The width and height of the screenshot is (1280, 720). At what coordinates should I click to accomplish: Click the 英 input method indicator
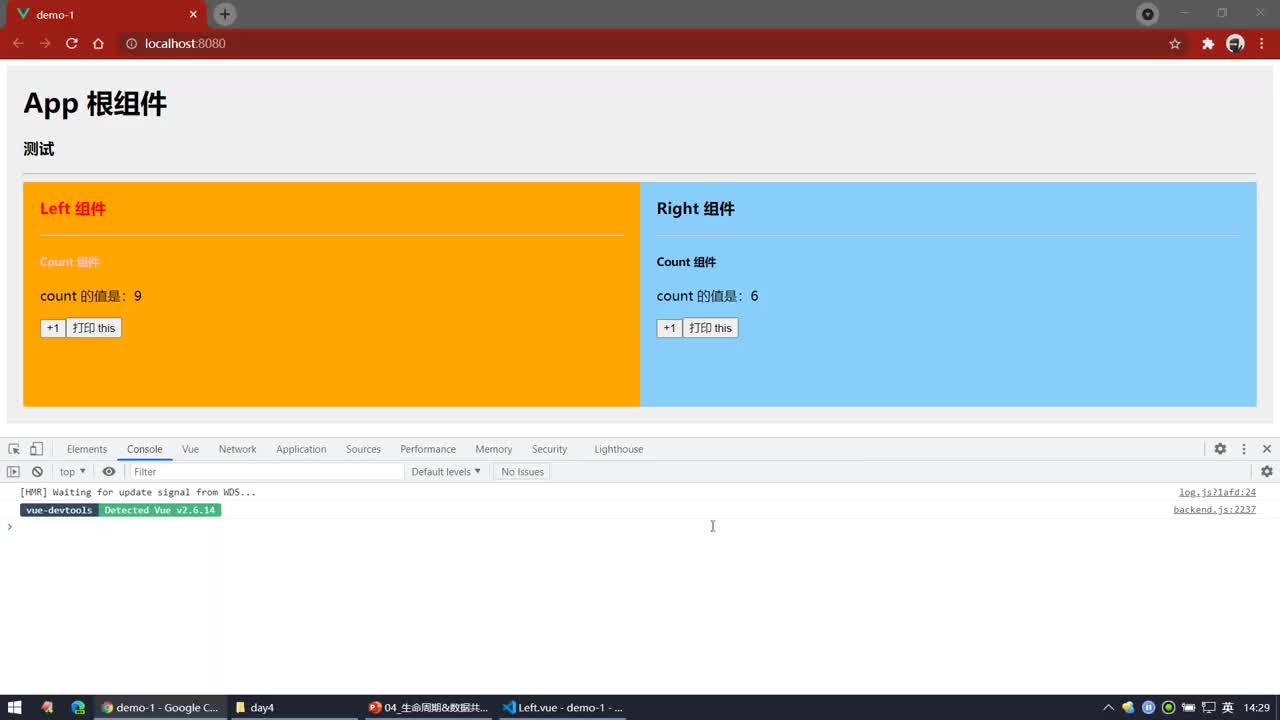[x=1228, y=707]
